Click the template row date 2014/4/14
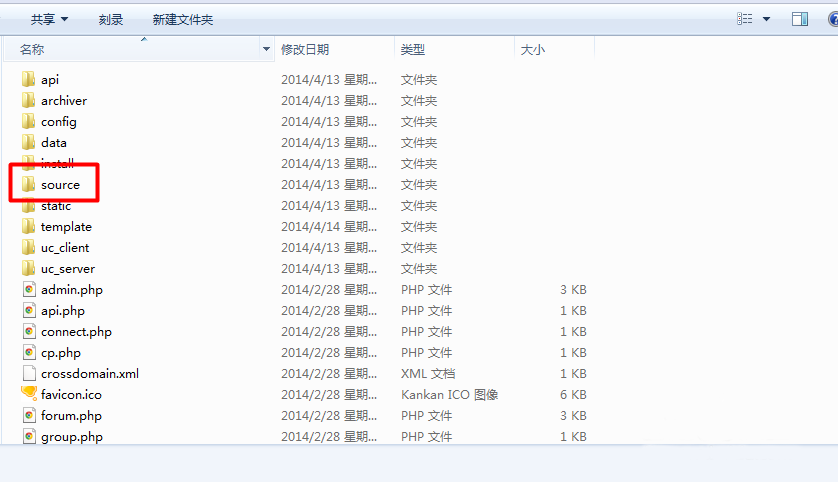838x482 pixels. tap(311, 227)
